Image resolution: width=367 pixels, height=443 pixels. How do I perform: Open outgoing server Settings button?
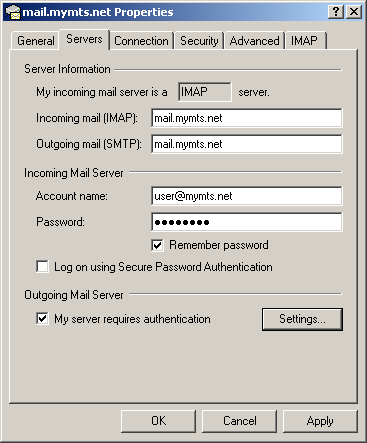tap(302, 319)
